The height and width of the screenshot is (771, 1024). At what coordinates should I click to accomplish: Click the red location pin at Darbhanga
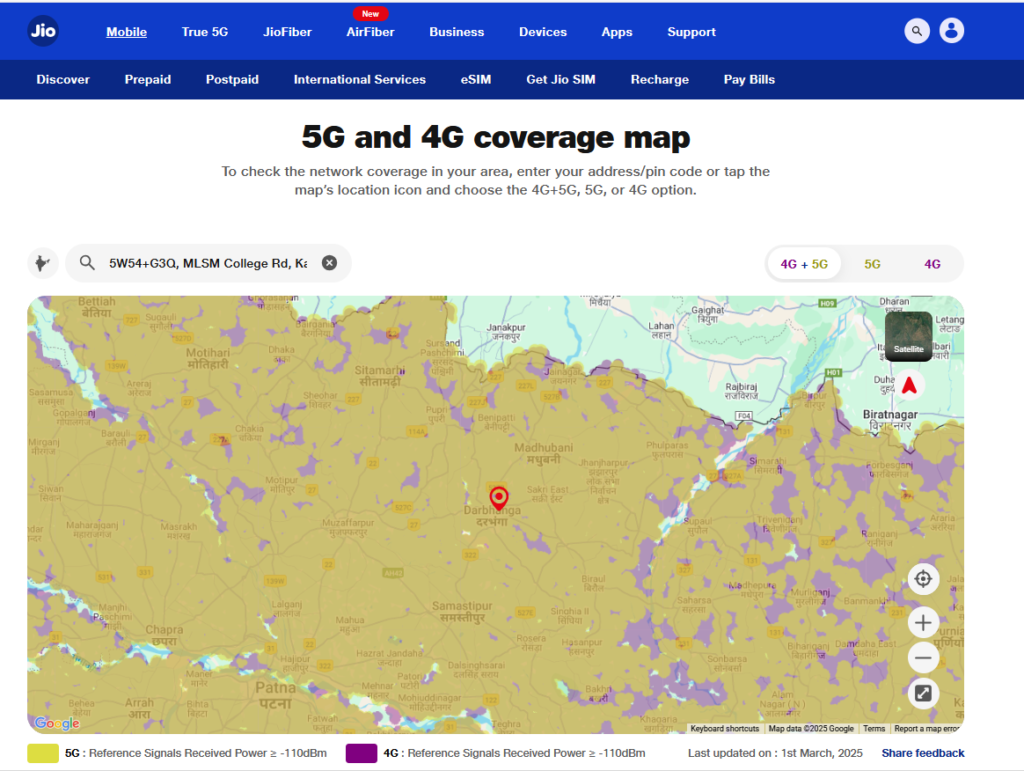coord(499,498)
